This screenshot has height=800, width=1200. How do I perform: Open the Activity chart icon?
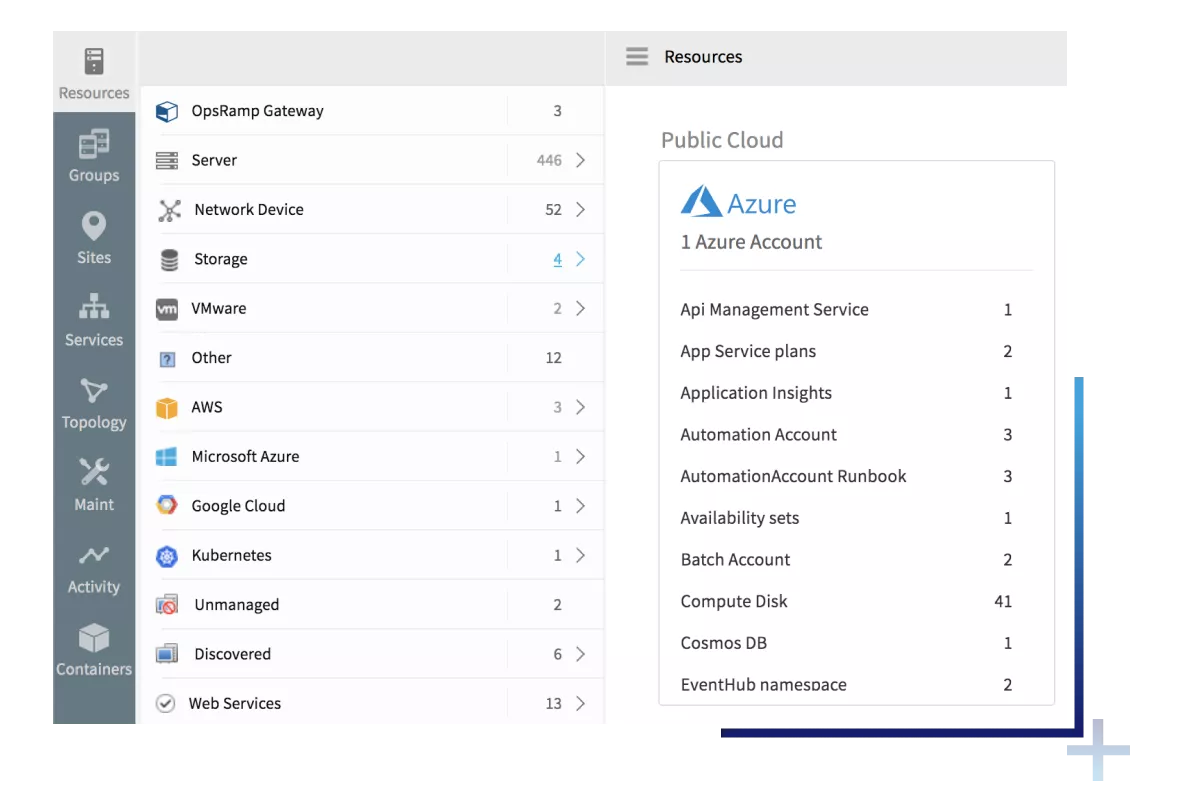click(94, 555)
